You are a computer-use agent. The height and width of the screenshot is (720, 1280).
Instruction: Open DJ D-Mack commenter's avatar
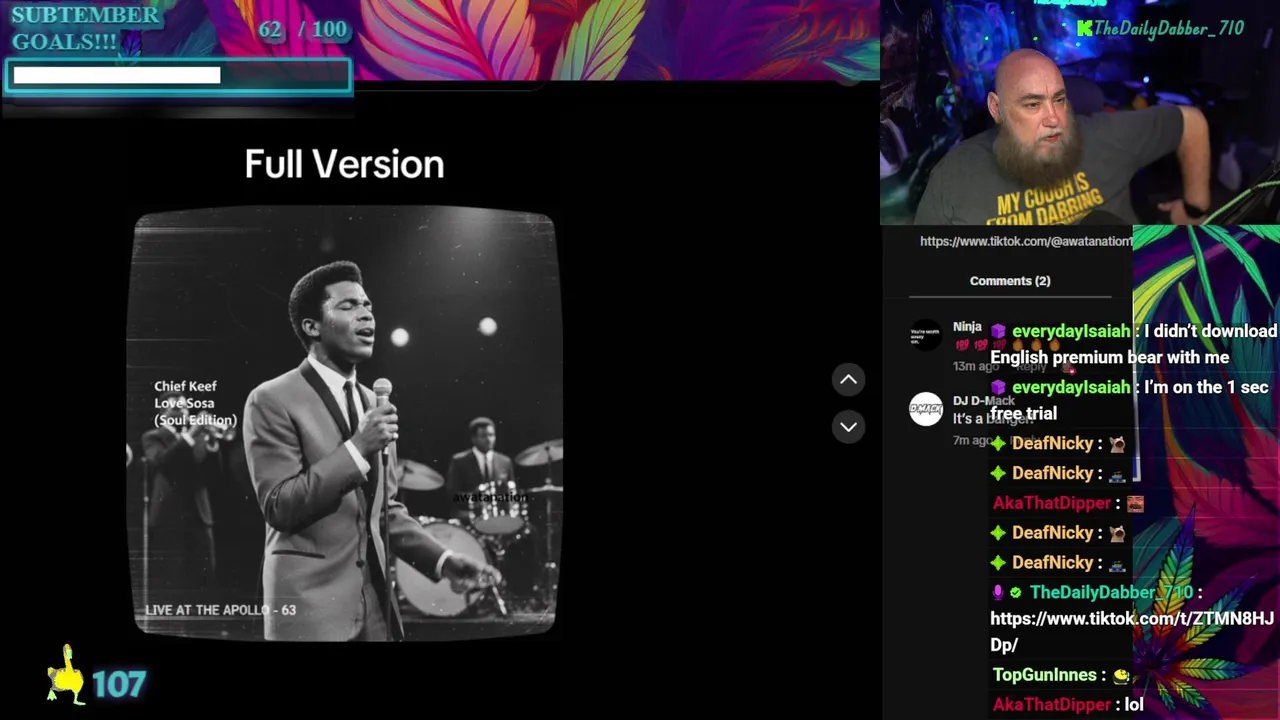[926, 409]
